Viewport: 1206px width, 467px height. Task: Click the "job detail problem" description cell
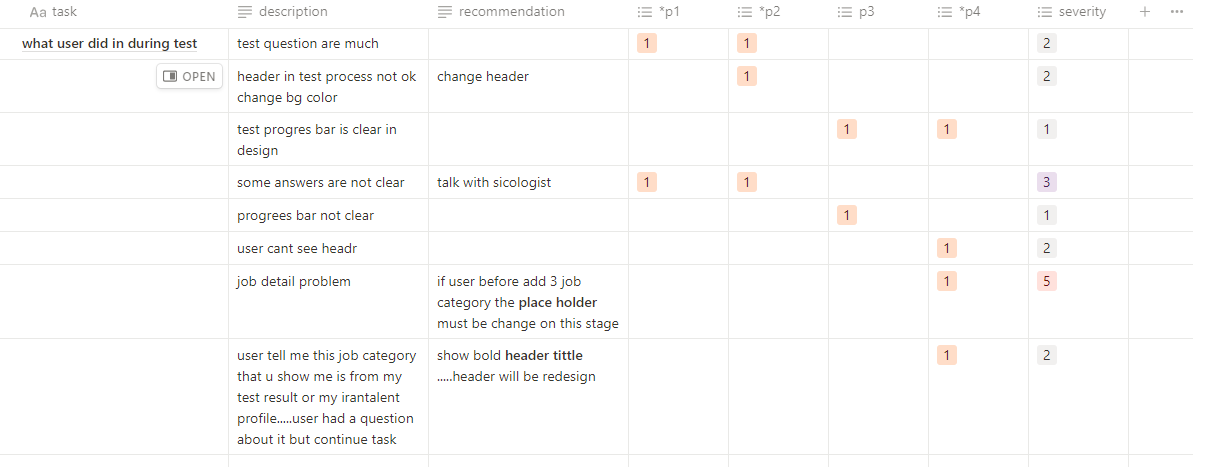tap(294, 281)
